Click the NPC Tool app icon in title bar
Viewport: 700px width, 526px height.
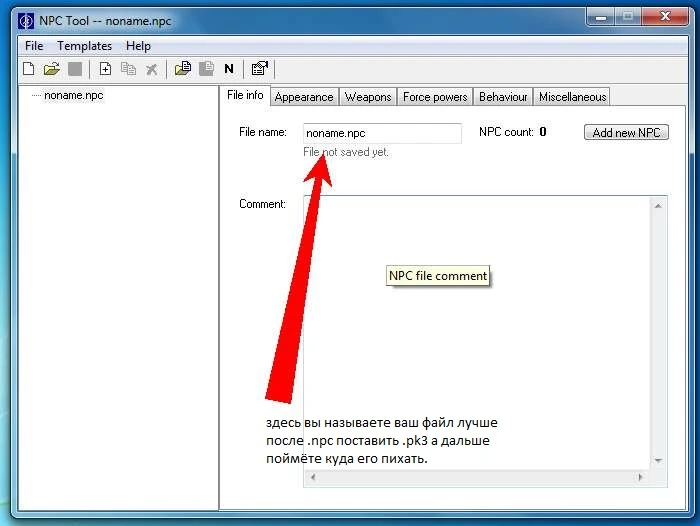[26, 21]
